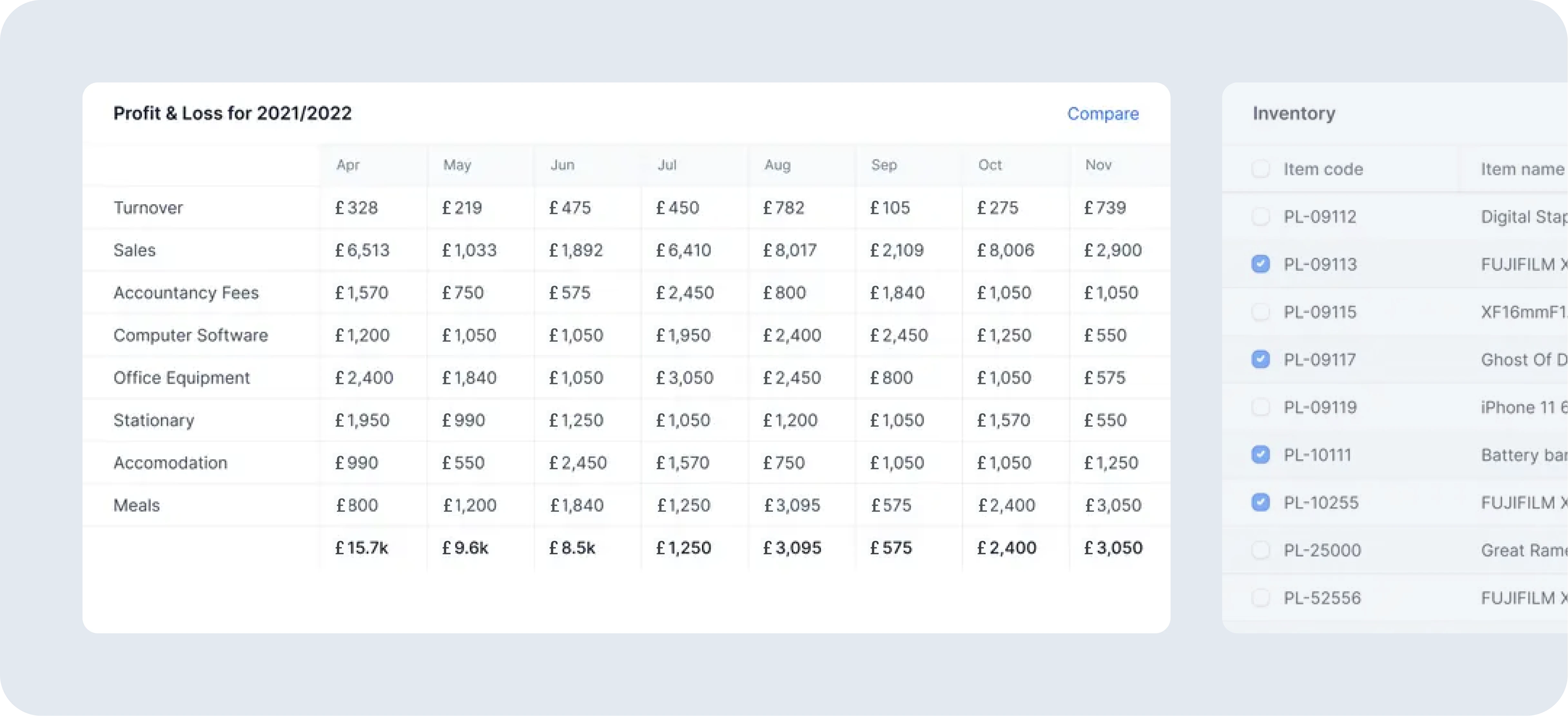
Task: Click the Inventory panel title
Action: pos(1293,113)
